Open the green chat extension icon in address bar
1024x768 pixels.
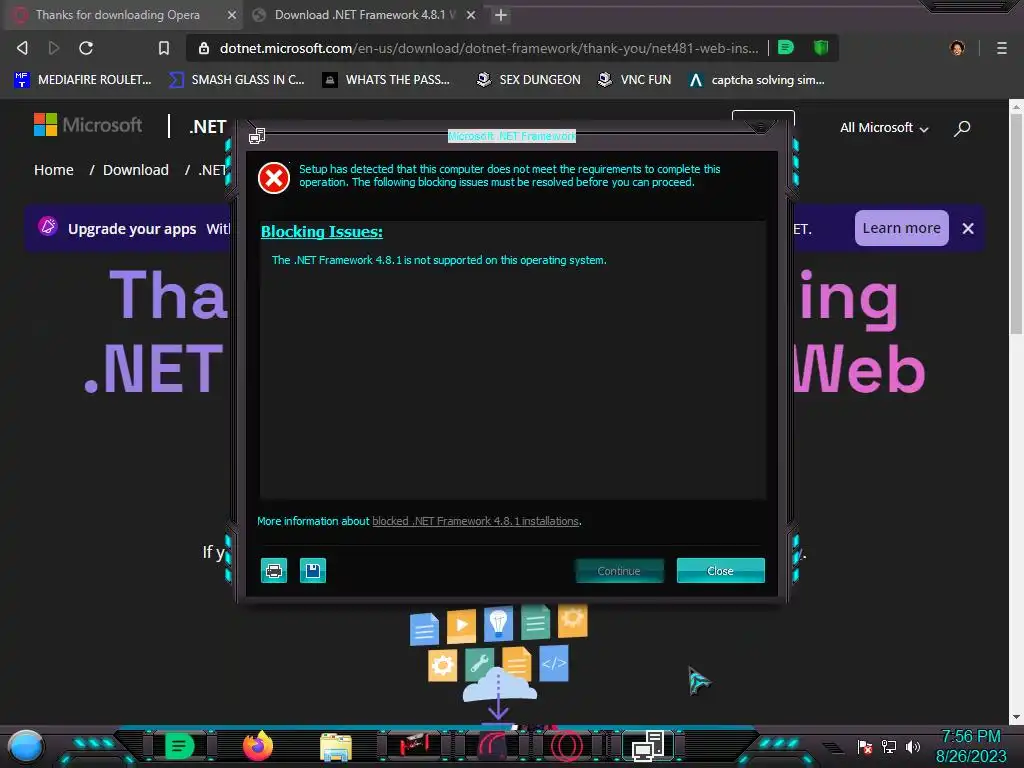[x=786, y=47]
